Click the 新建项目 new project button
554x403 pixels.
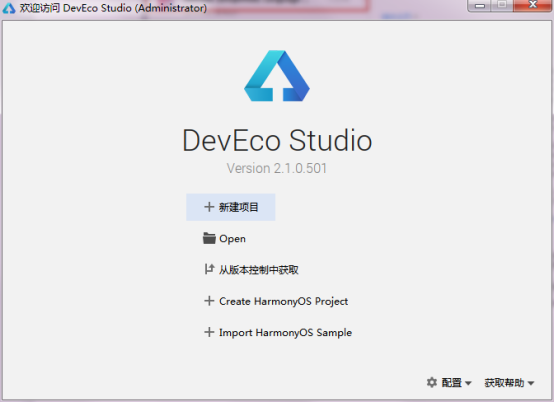pyautogui.click(x=231, y=207)
